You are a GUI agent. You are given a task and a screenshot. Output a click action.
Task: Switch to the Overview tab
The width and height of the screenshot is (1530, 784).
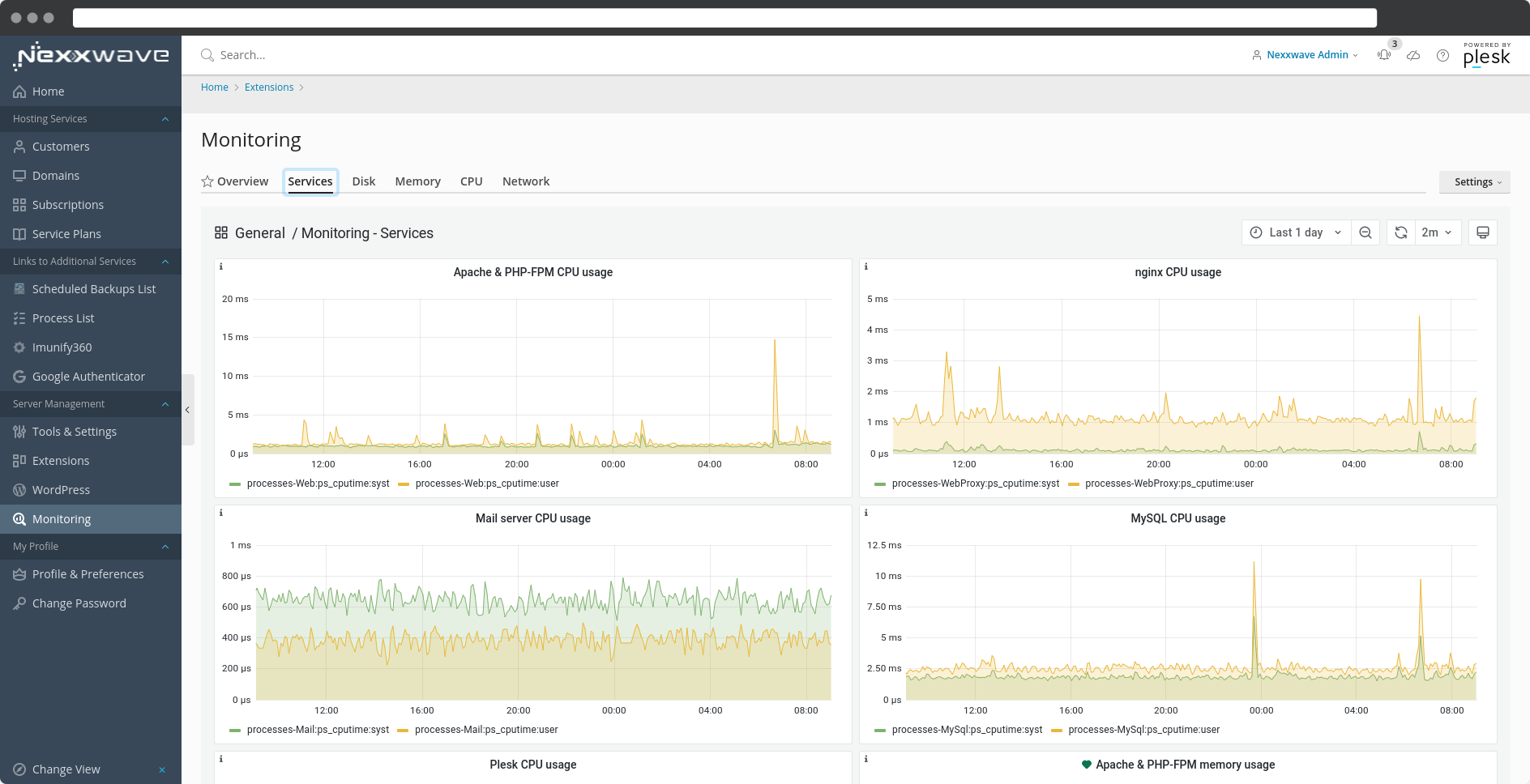point(235,181)
